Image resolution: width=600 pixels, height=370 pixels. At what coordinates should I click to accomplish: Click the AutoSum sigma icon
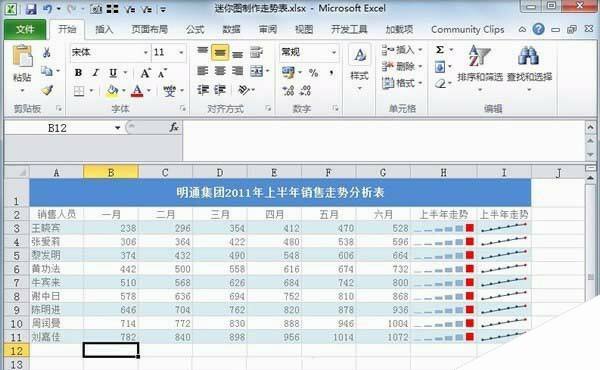point(440,50)
